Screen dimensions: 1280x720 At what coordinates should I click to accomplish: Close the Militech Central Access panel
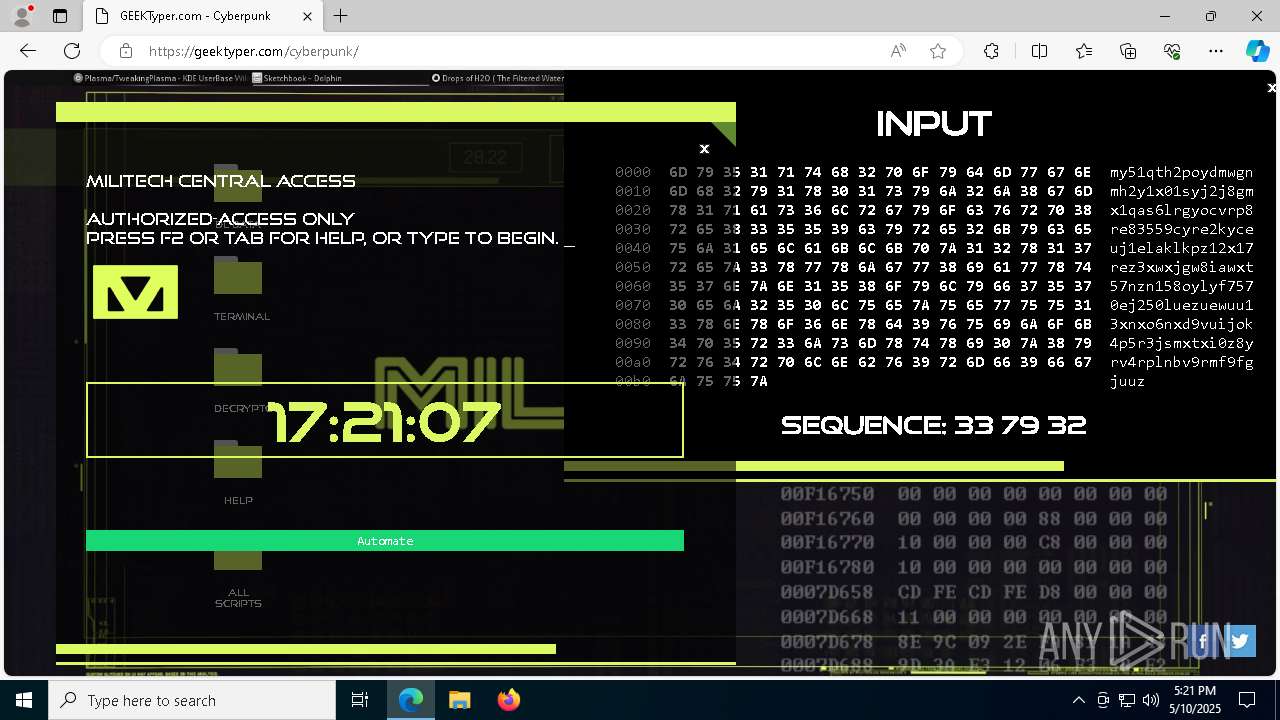click(704, 149)
